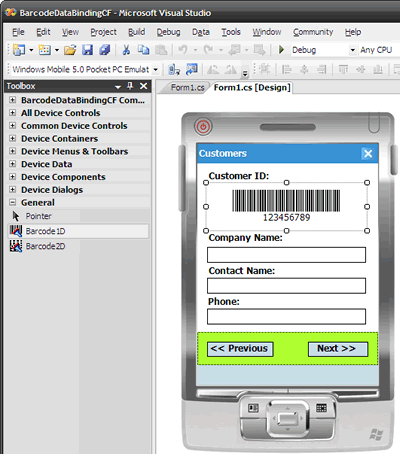Image resolution: width=400 pixels, height=454 pixels.
Task: Open the Community menu
Action: click(x=313, y=32)
